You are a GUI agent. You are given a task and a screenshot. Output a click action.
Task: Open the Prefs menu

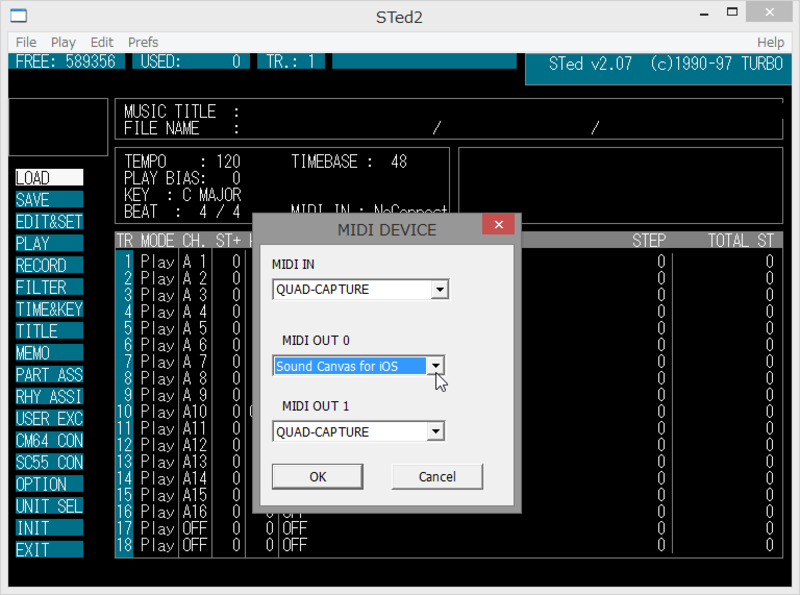pos(143,42)
